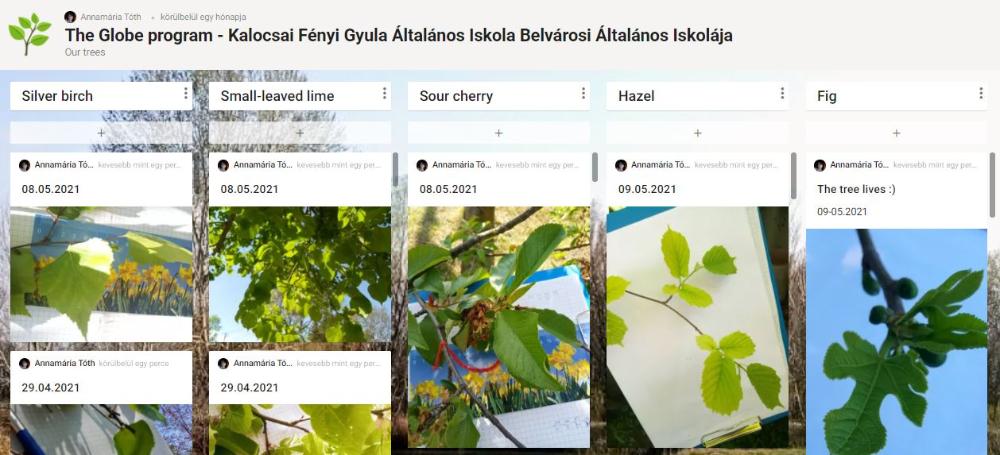Screen dimensions: 1000x455
Task: Open Silver birch column three-dot menu
Action: [x=186, y=94]
